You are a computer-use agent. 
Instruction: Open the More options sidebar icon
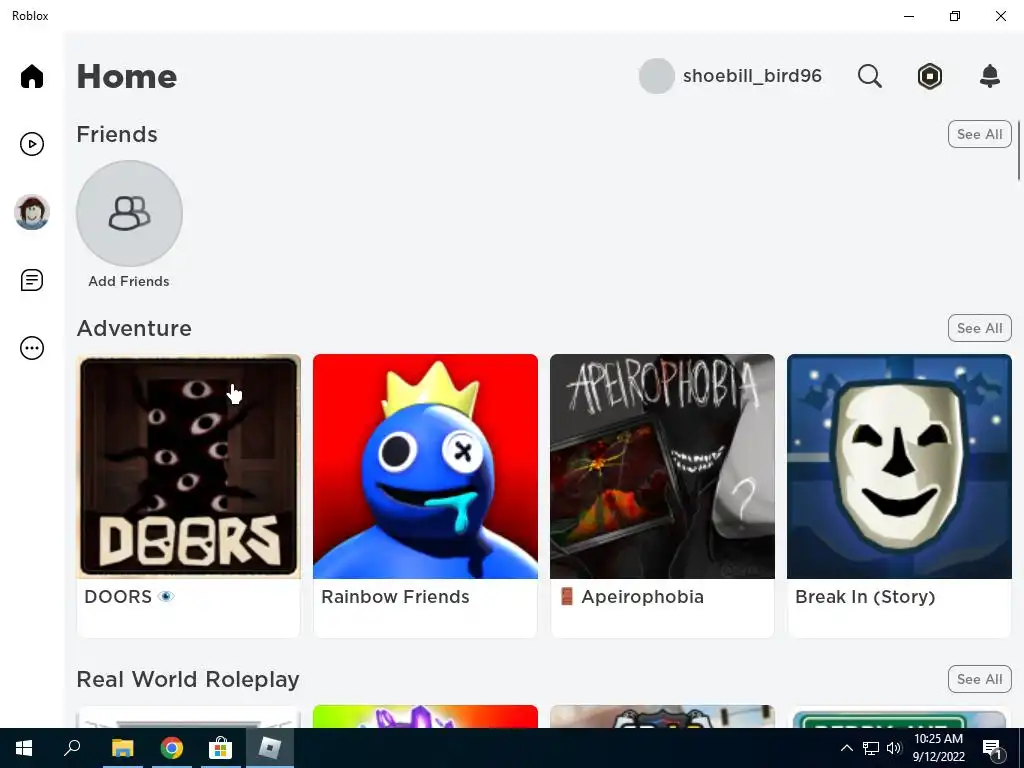pyautogui.click(x=31, y=348)
